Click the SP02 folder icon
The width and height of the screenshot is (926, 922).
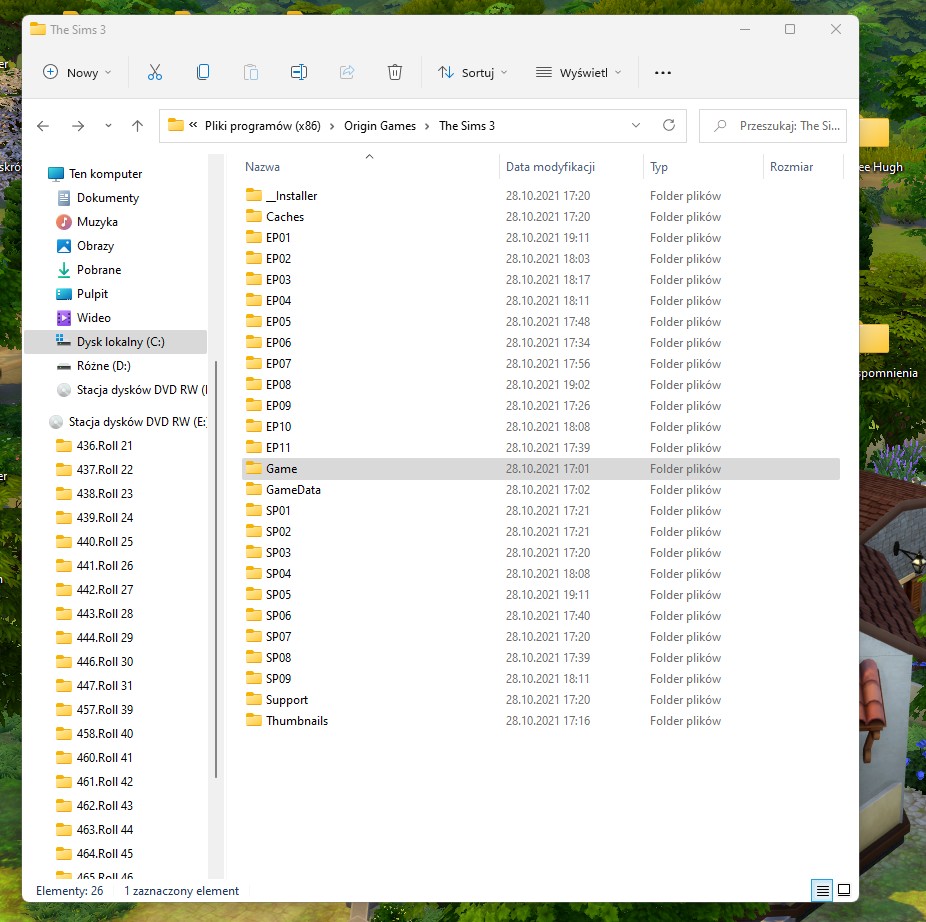pyautogui.click(x=253, y=532)
